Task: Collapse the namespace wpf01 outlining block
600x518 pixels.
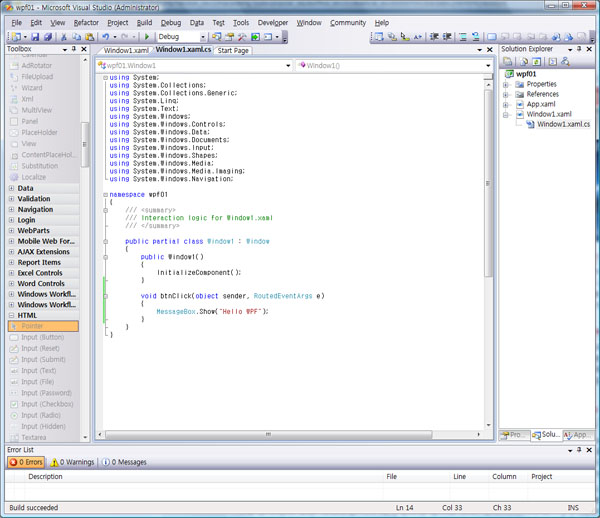Action: tap(105, 195)
